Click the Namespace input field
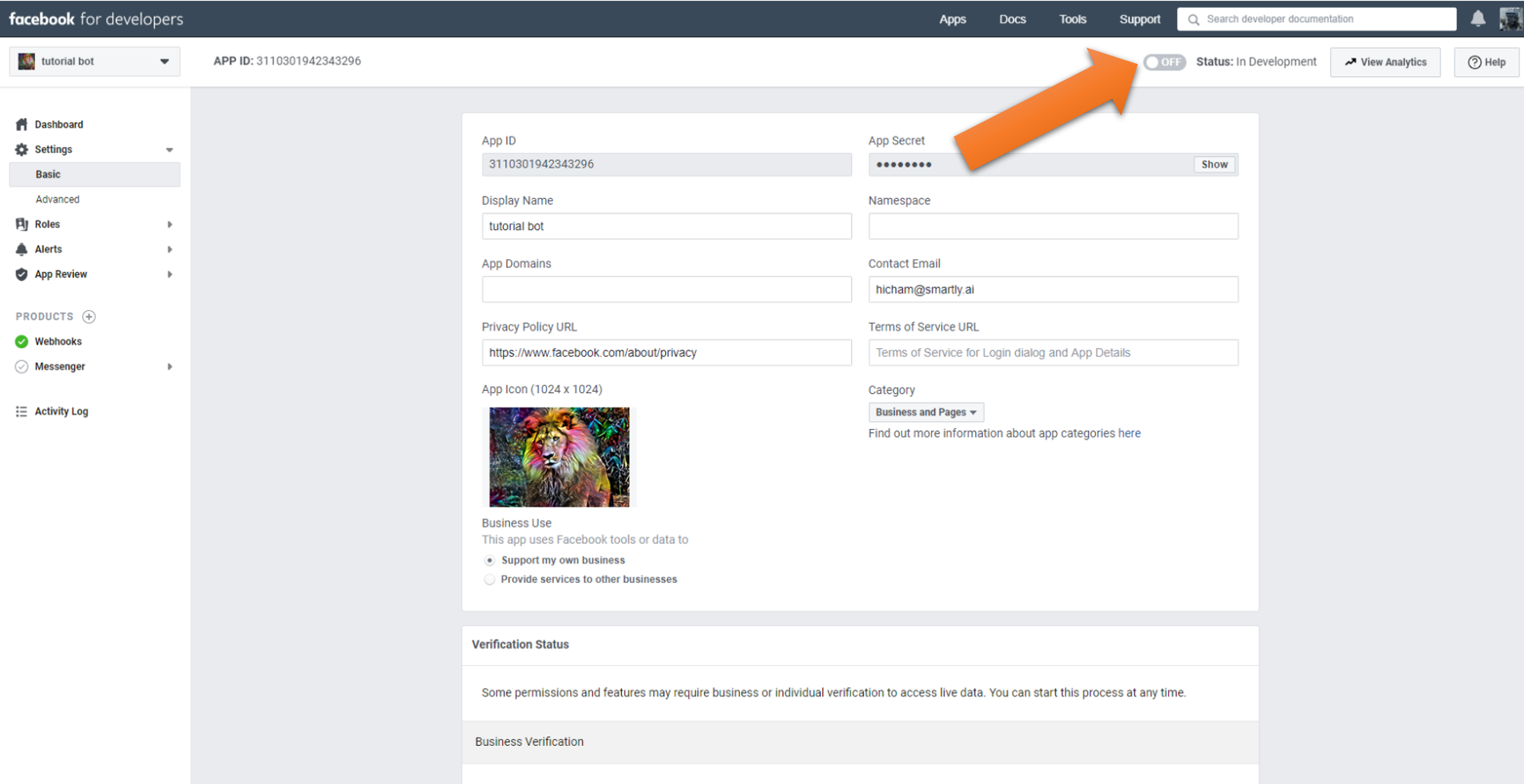The width and height of the screenshot is (1524, 784). pos(1053,226)
